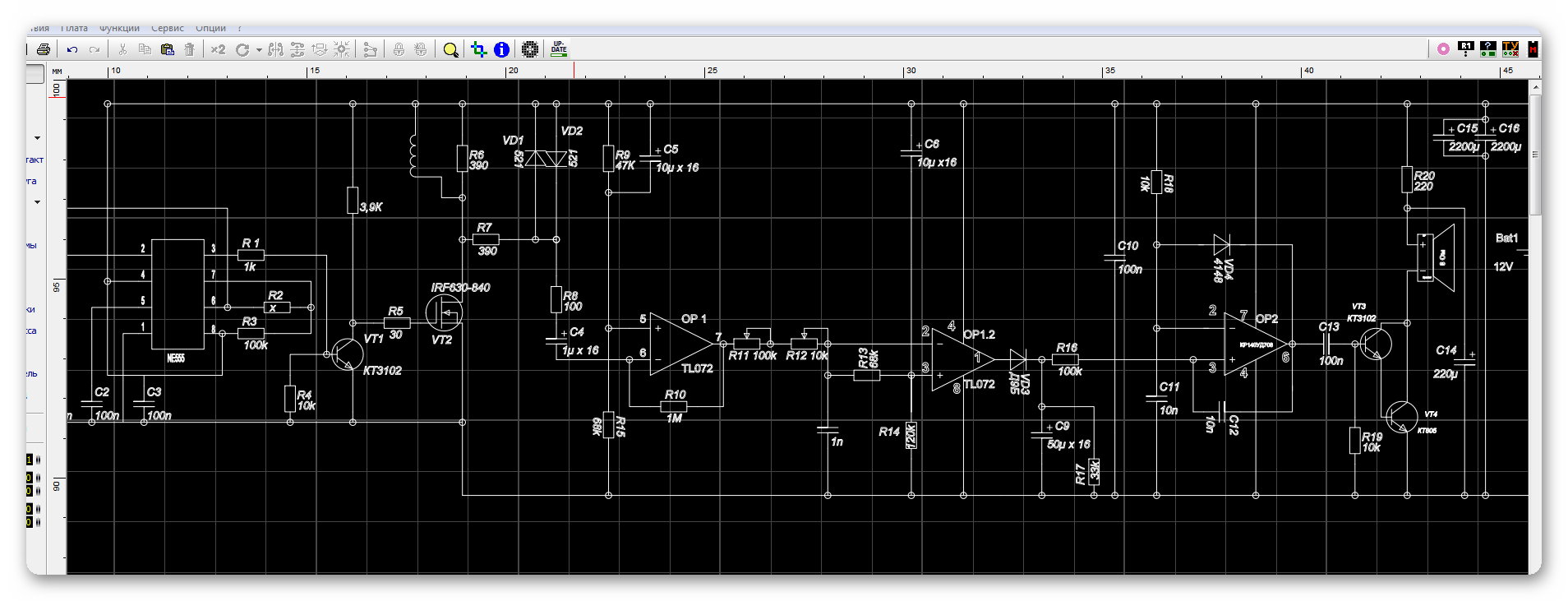Click the printer icon in toolbar

click(x=44, y=49)
